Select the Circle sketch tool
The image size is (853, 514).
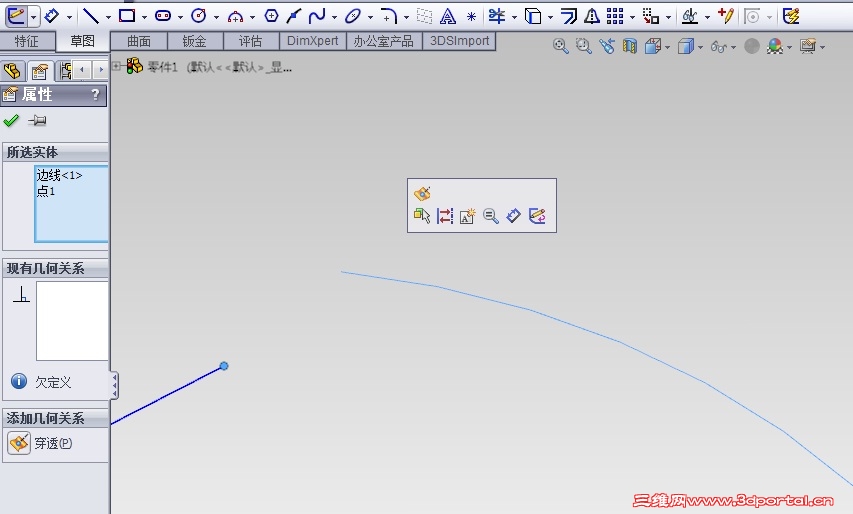click(x=199, y=16)
